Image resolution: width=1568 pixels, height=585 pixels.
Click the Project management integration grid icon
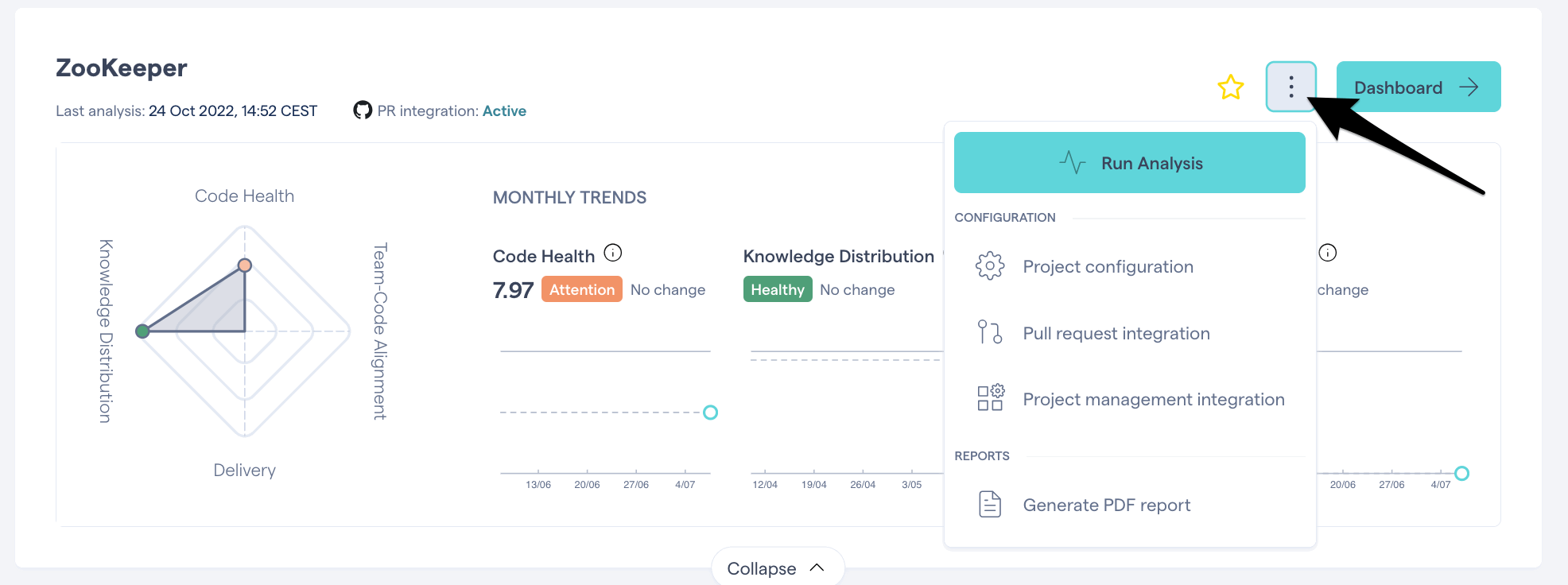click(990, 397)
